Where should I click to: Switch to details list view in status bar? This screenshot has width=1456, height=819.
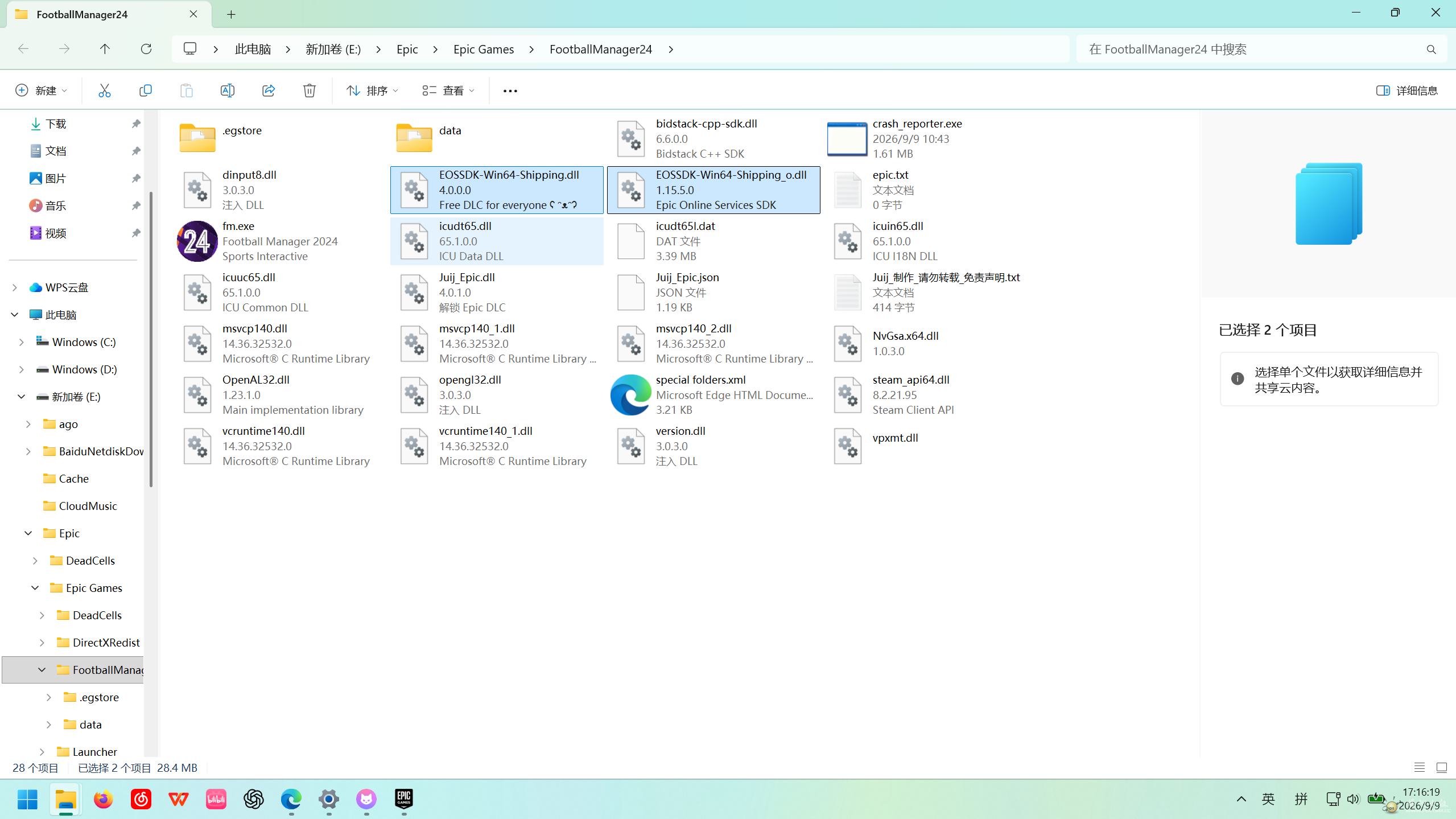[x=1419, y=768]
